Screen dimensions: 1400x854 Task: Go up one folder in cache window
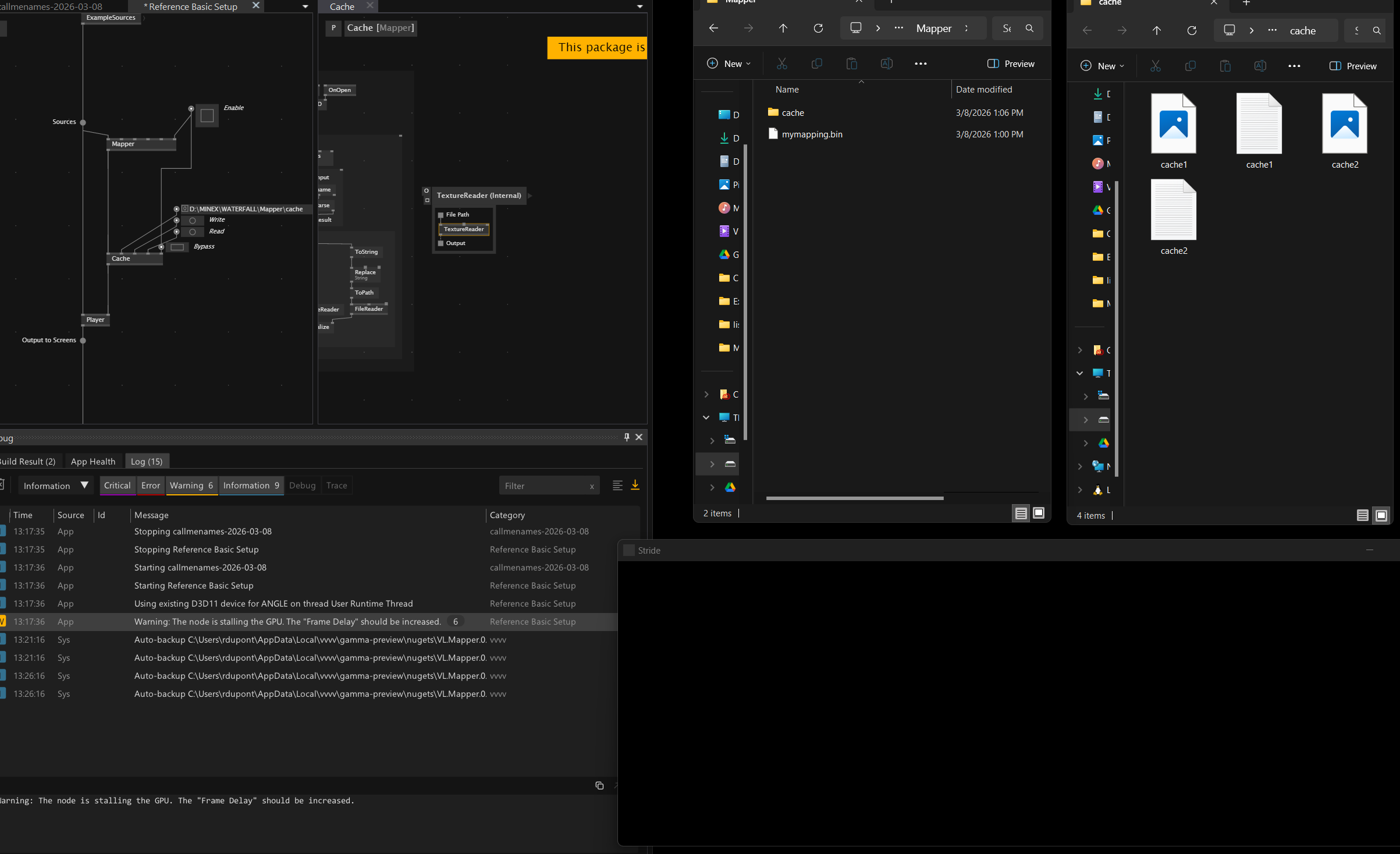click(x=1156, y=31)
